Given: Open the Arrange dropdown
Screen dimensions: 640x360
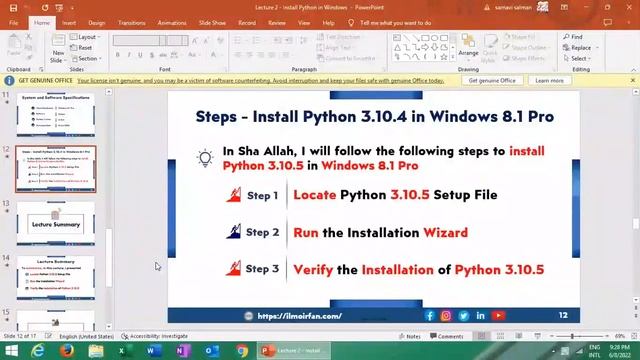Looking at the screenshot, I should (468, 47).
